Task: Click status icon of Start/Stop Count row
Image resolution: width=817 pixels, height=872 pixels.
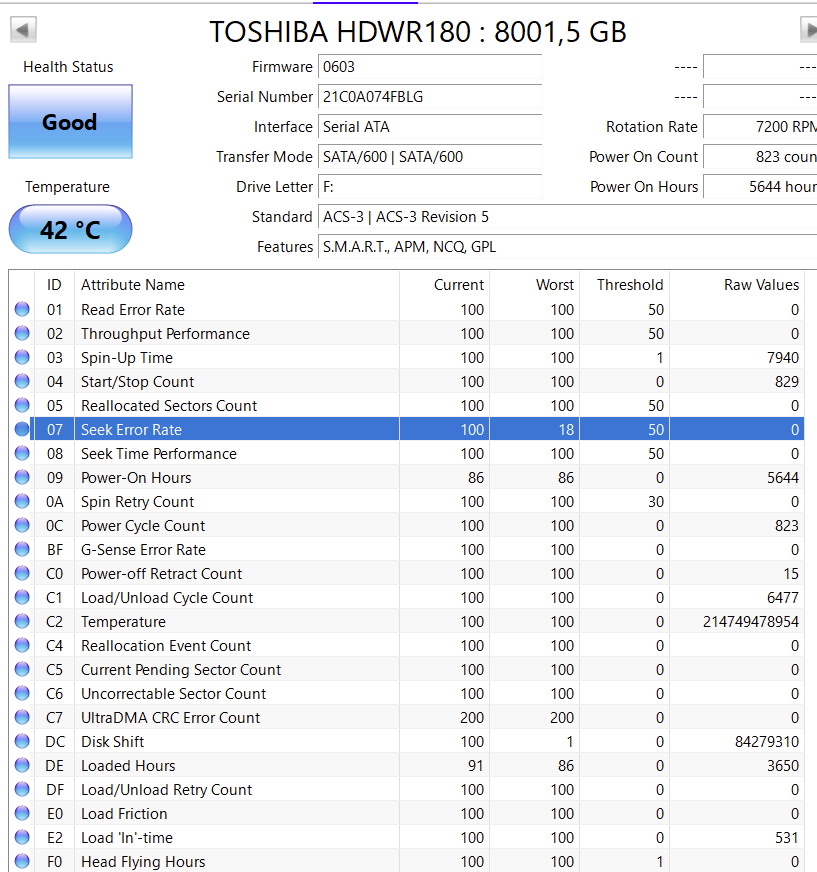Action: 22,381
